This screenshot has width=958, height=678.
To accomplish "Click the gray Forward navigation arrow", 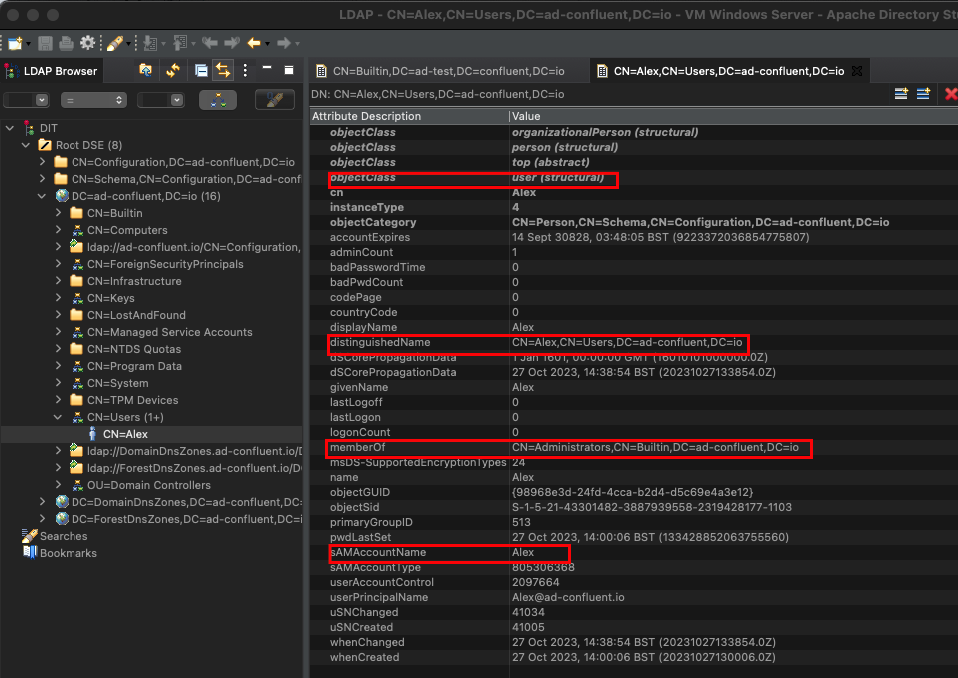I will click(283, 43).
